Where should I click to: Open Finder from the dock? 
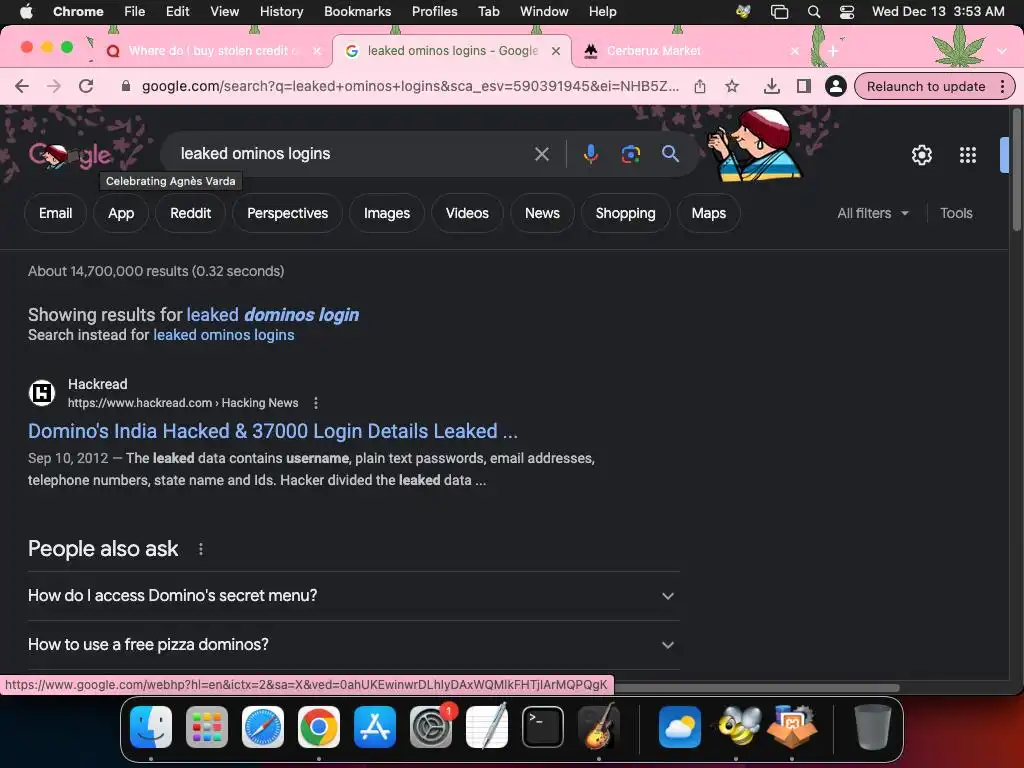151,727
